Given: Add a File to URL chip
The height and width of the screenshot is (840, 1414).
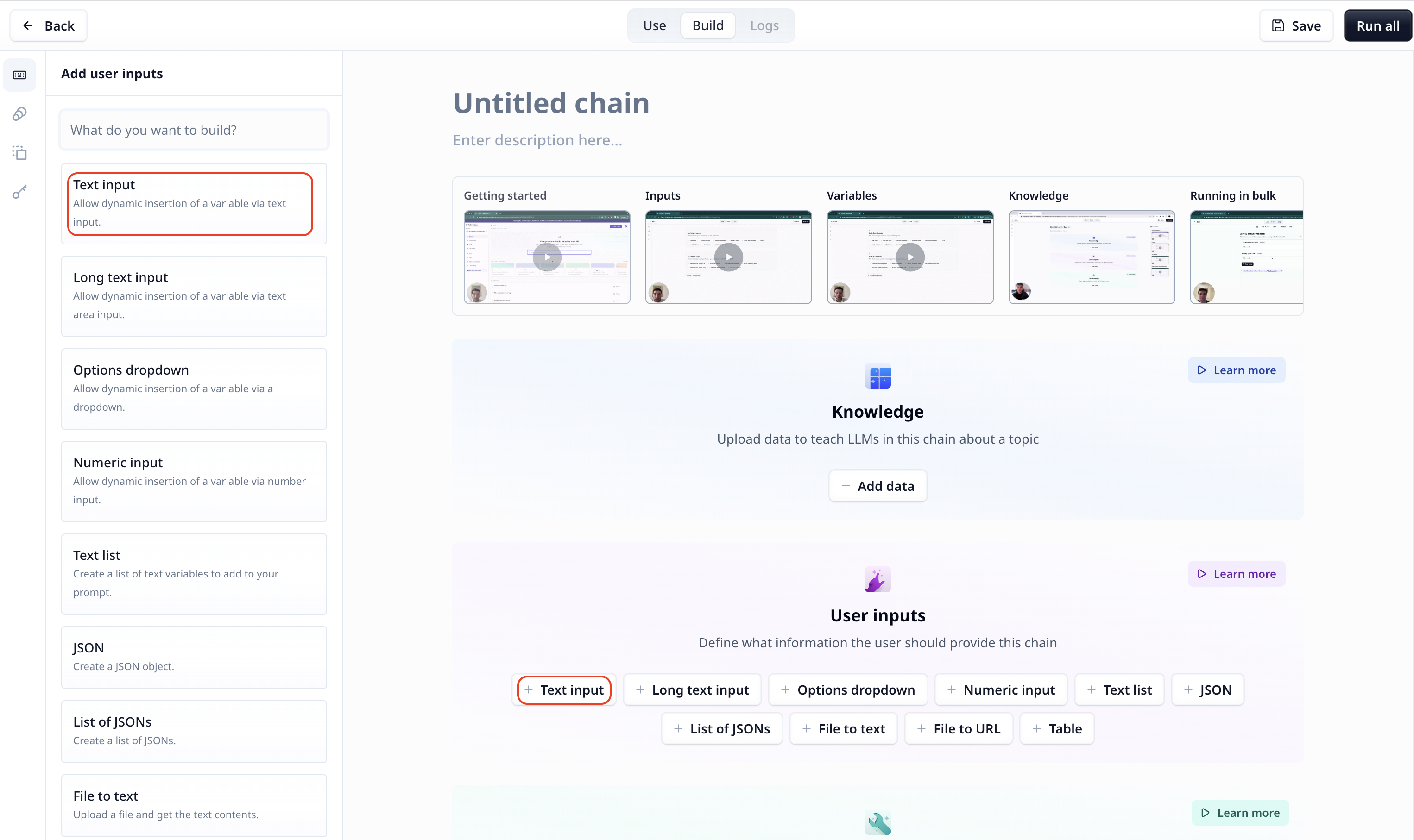Looking at the screenshot, I should tap(958, 728).
